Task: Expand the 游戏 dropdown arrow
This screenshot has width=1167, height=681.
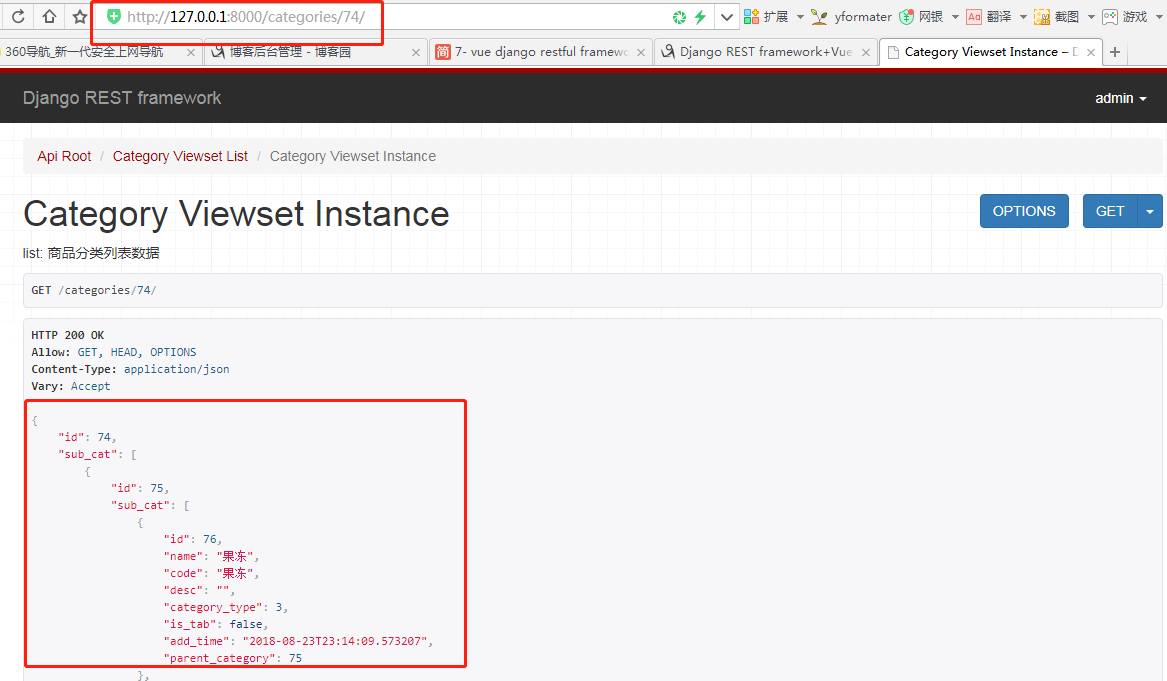Action: pyautogui.click(x=1159, y=16)
